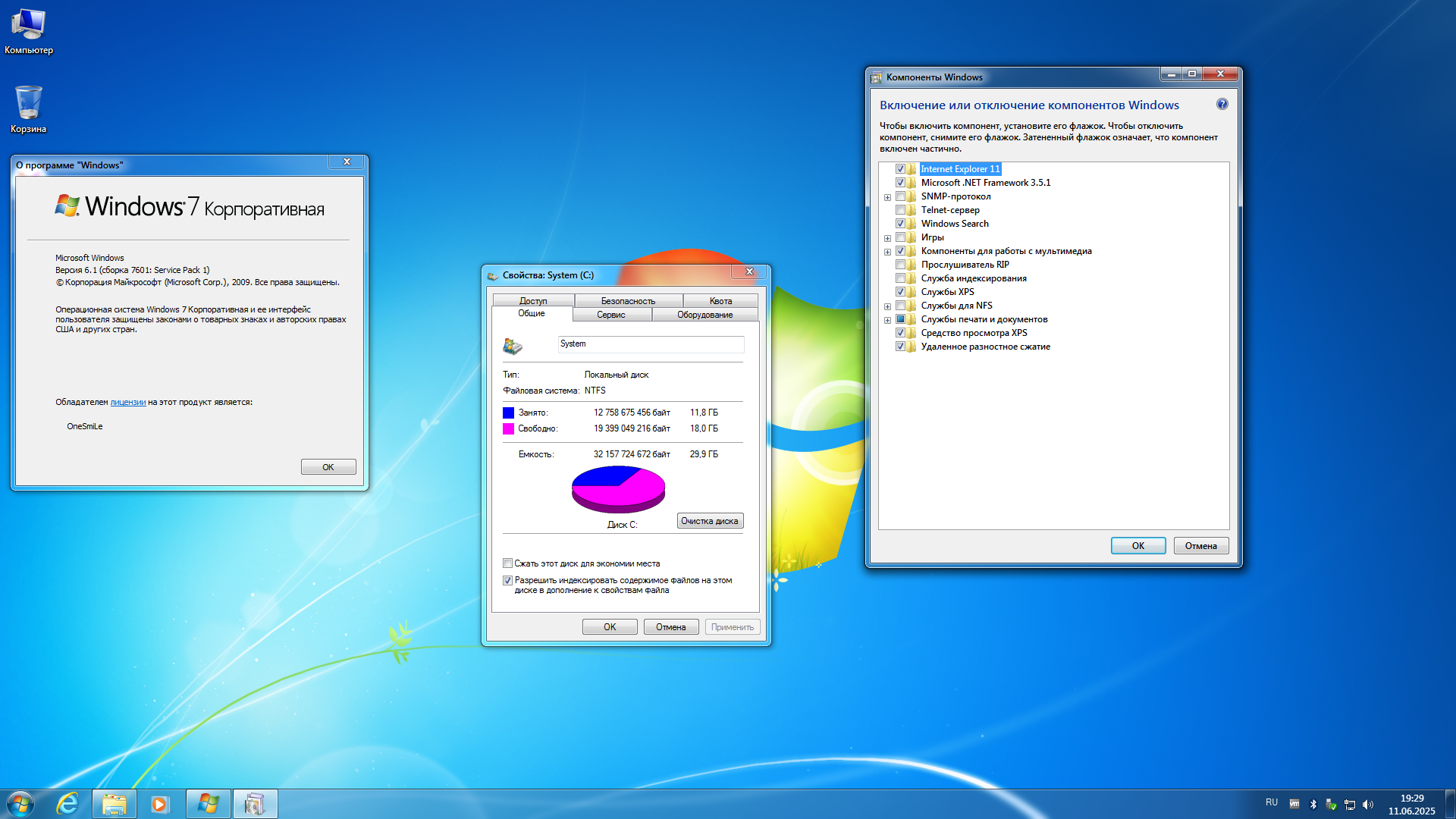
Task: Open the Start menu orb
Action: [20, 804]
